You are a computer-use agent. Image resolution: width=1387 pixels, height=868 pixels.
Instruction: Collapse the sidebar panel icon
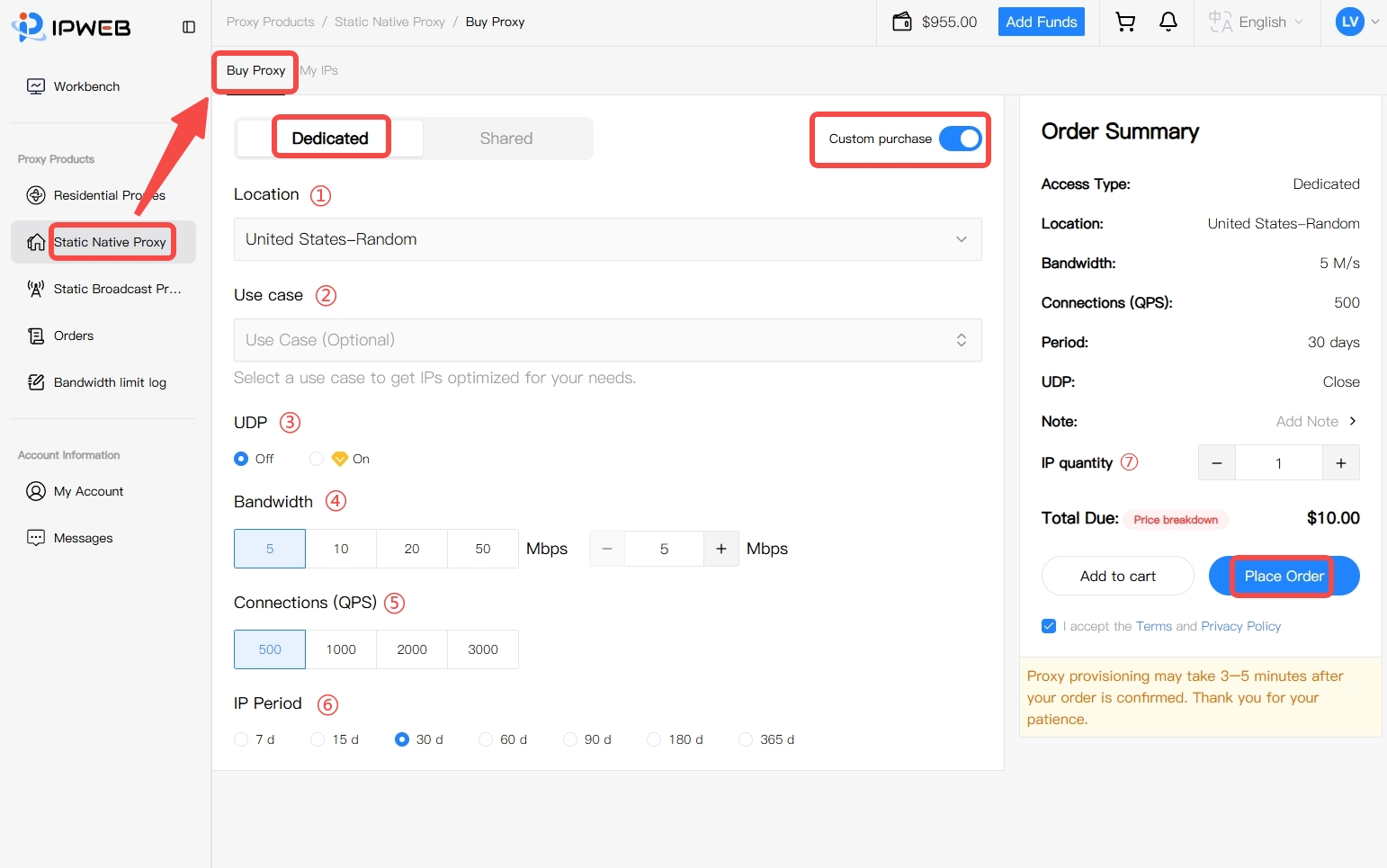[x=189, y=27]
